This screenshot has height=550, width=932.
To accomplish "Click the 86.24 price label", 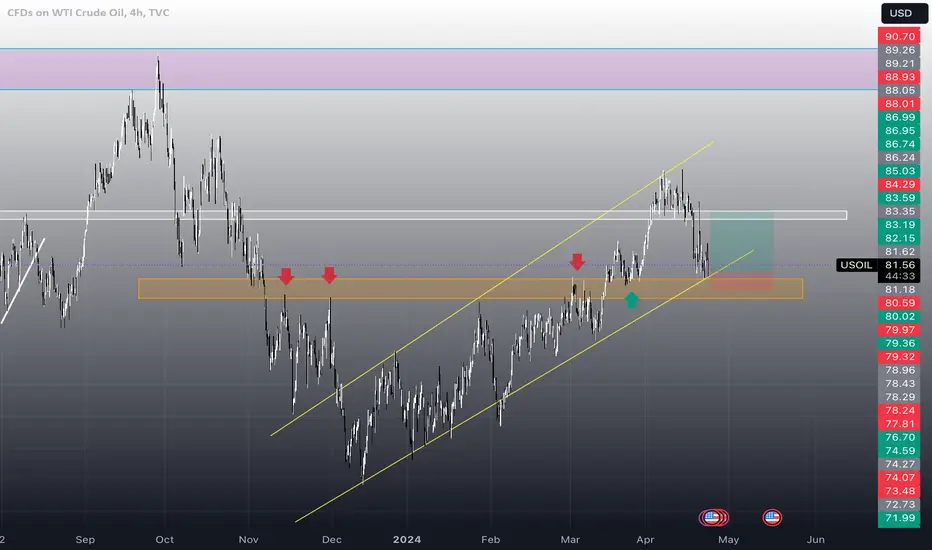I will [900, 158].
